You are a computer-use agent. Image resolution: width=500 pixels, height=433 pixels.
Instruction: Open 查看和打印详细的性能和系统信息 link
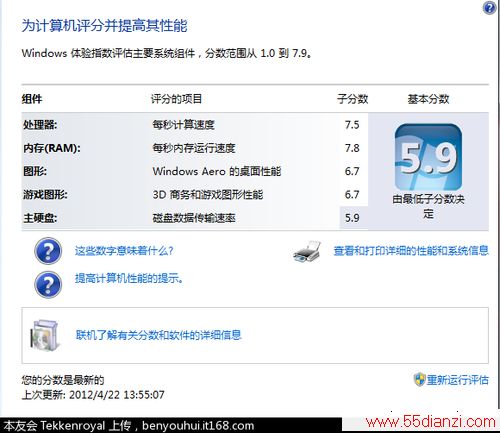(411, 251)
